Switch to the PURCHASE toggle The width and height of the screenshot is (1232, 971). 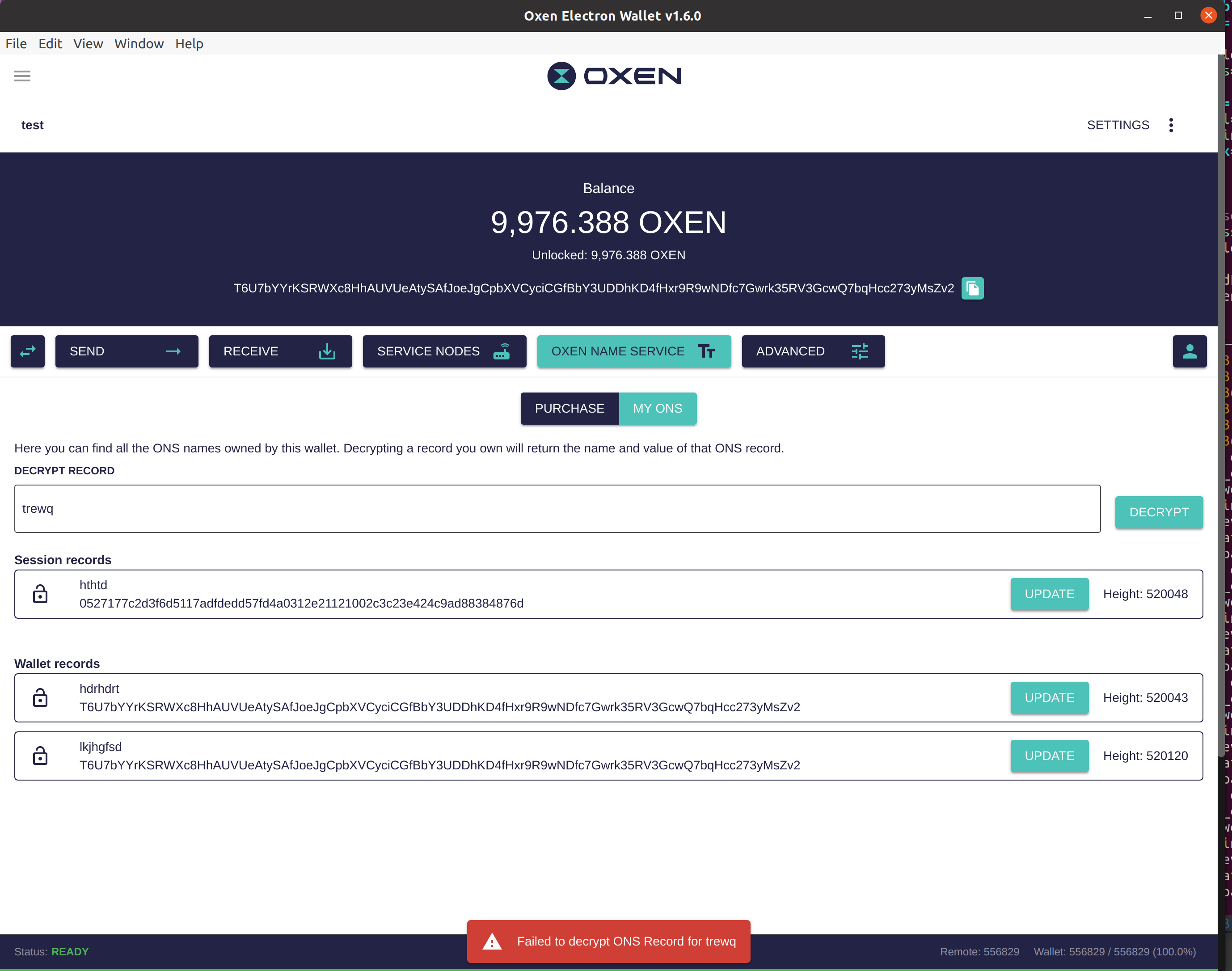(x=569, y=408)
